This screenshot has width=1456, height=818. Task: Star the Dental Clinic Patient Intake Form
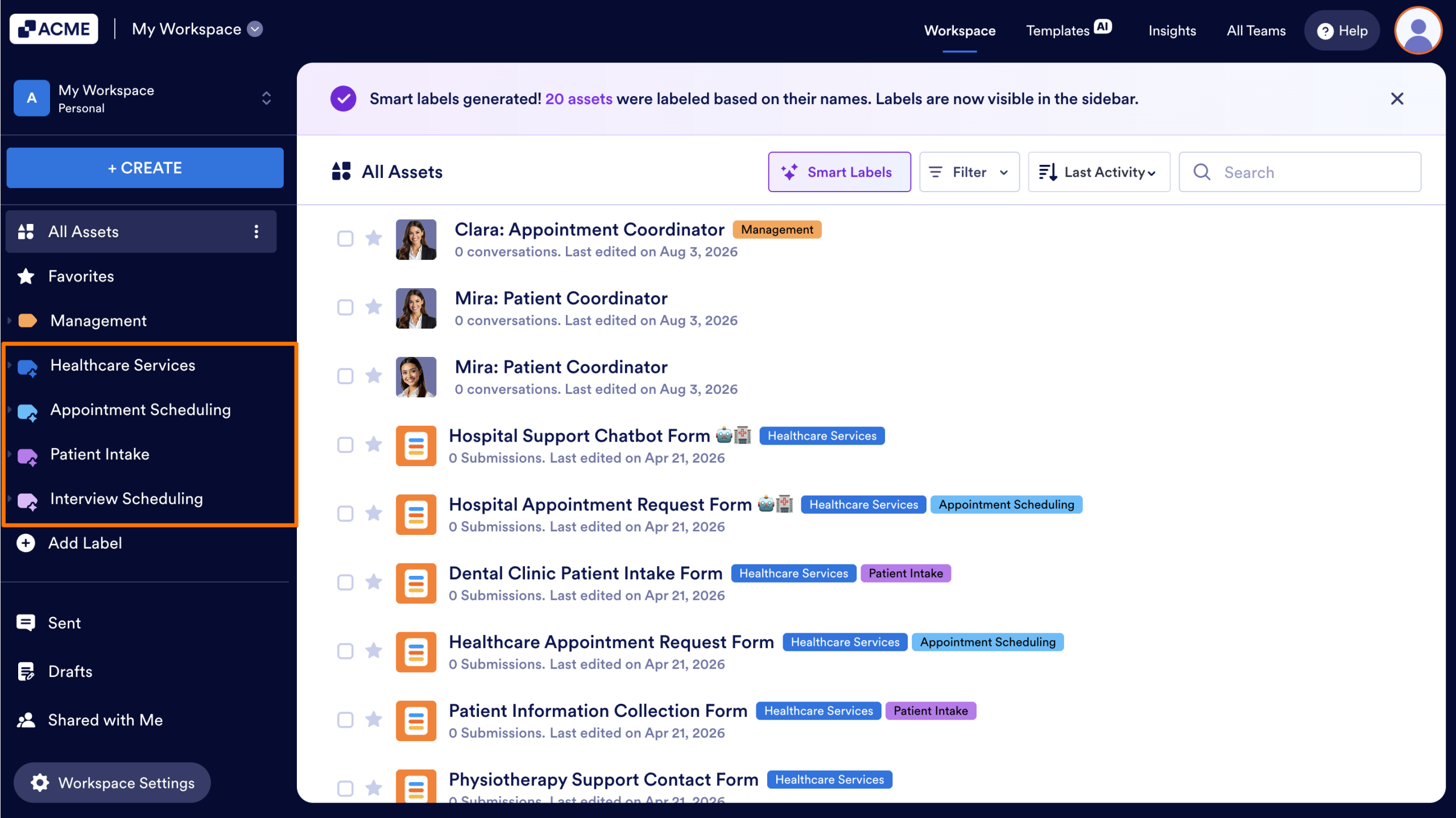(x=374, y=582)
